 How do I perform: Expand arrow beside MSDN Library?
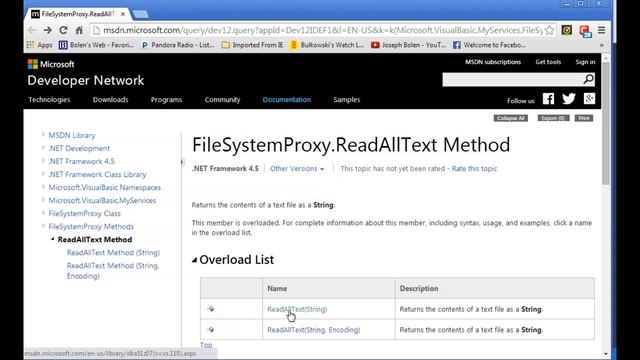[x=43, y=134]
